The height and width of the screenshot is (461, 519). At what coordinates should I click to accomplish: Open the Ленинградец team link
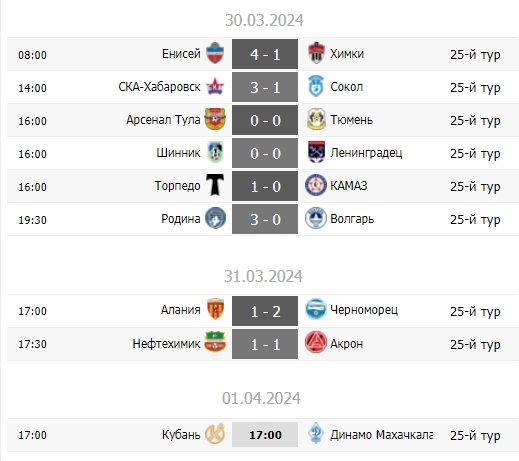(366, 153)
